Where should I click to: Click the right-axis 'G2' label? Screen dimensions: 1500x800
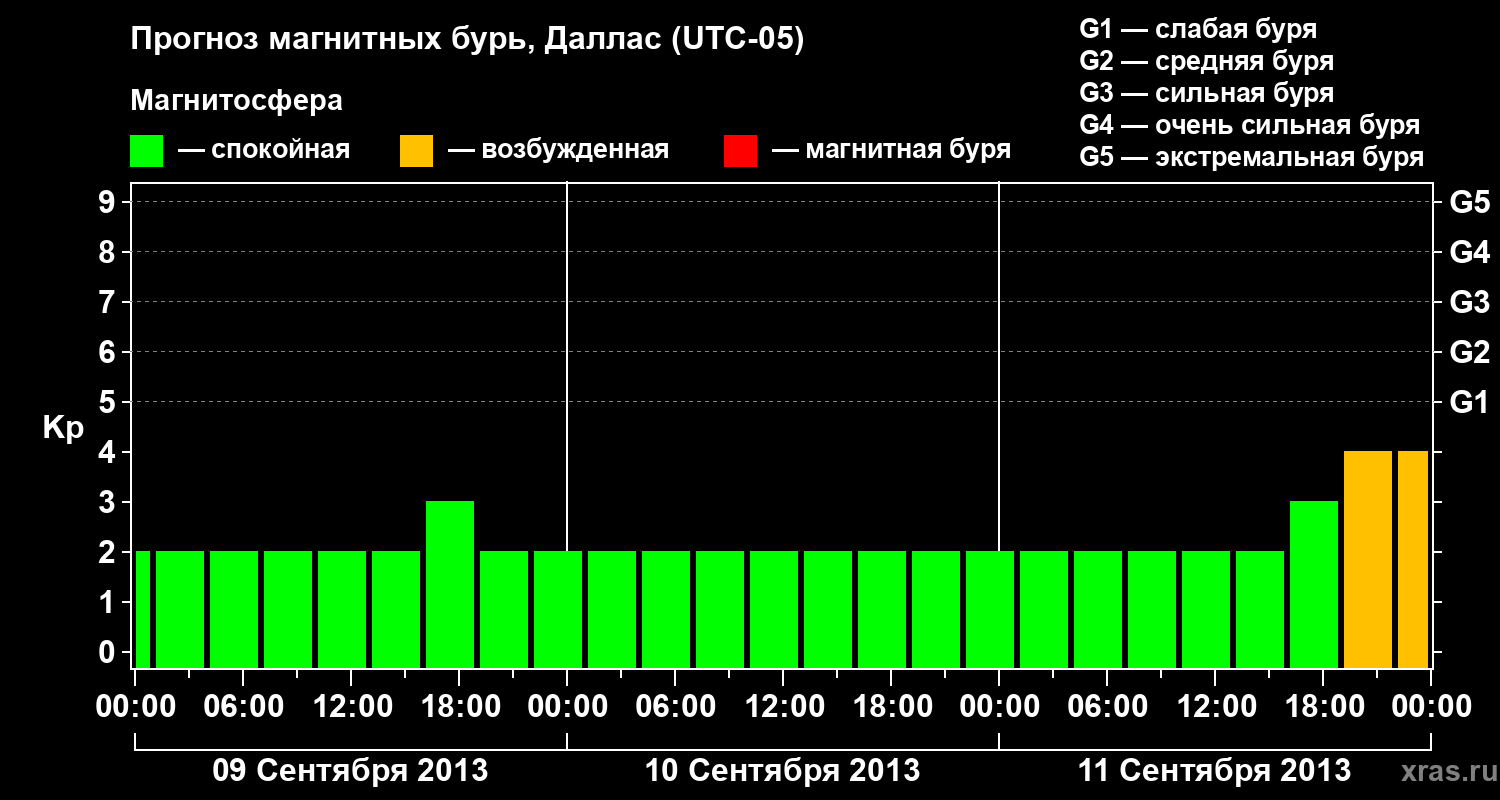coord(1470,352)
